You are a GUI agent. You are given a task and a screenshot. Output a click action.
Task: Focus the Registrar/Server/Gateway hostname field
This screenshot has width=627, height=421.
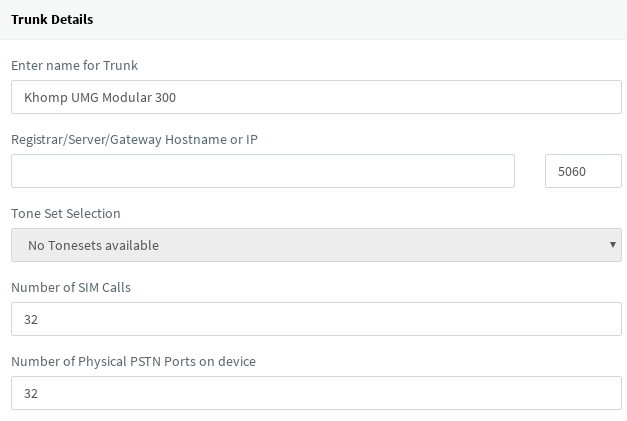[262, 171]
